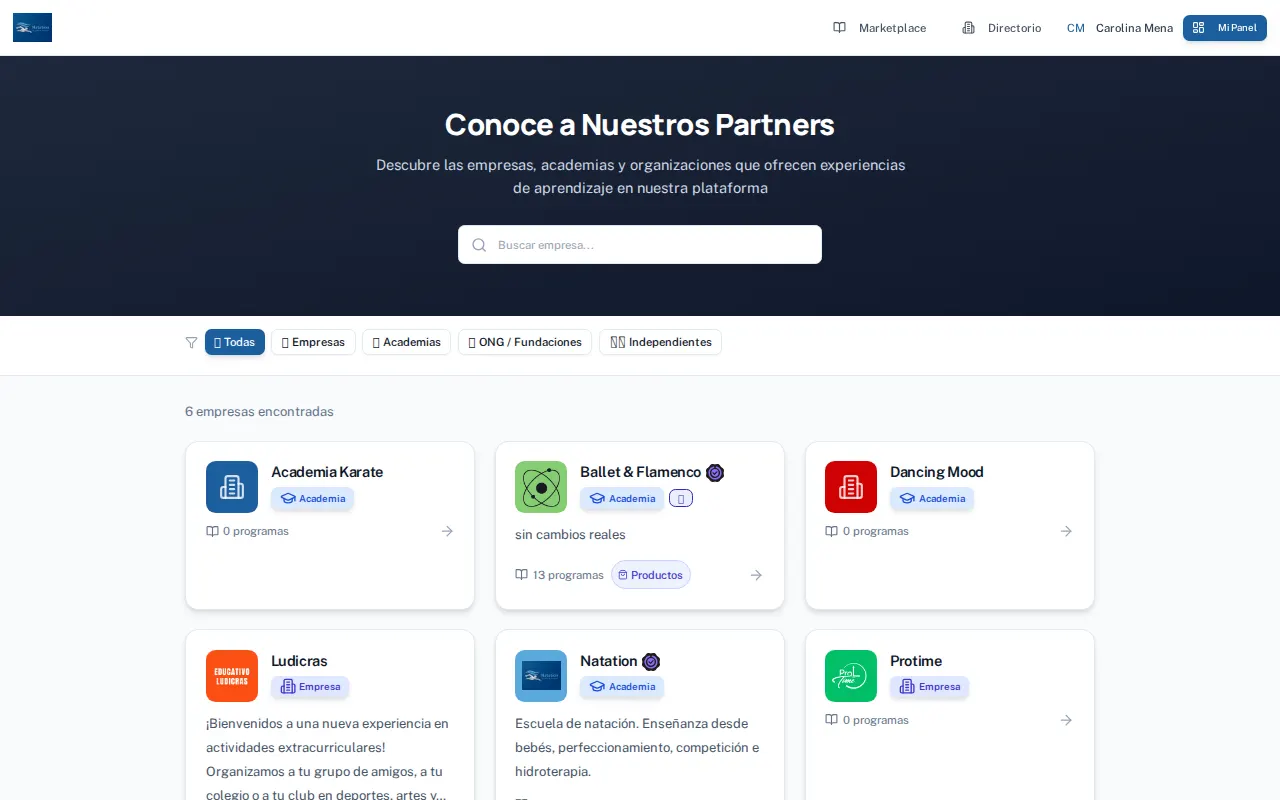The height and width of the screenshot is (800, 1280).
Task: Click the Empresa badge on Ludicras
Action: click(310, 687)
